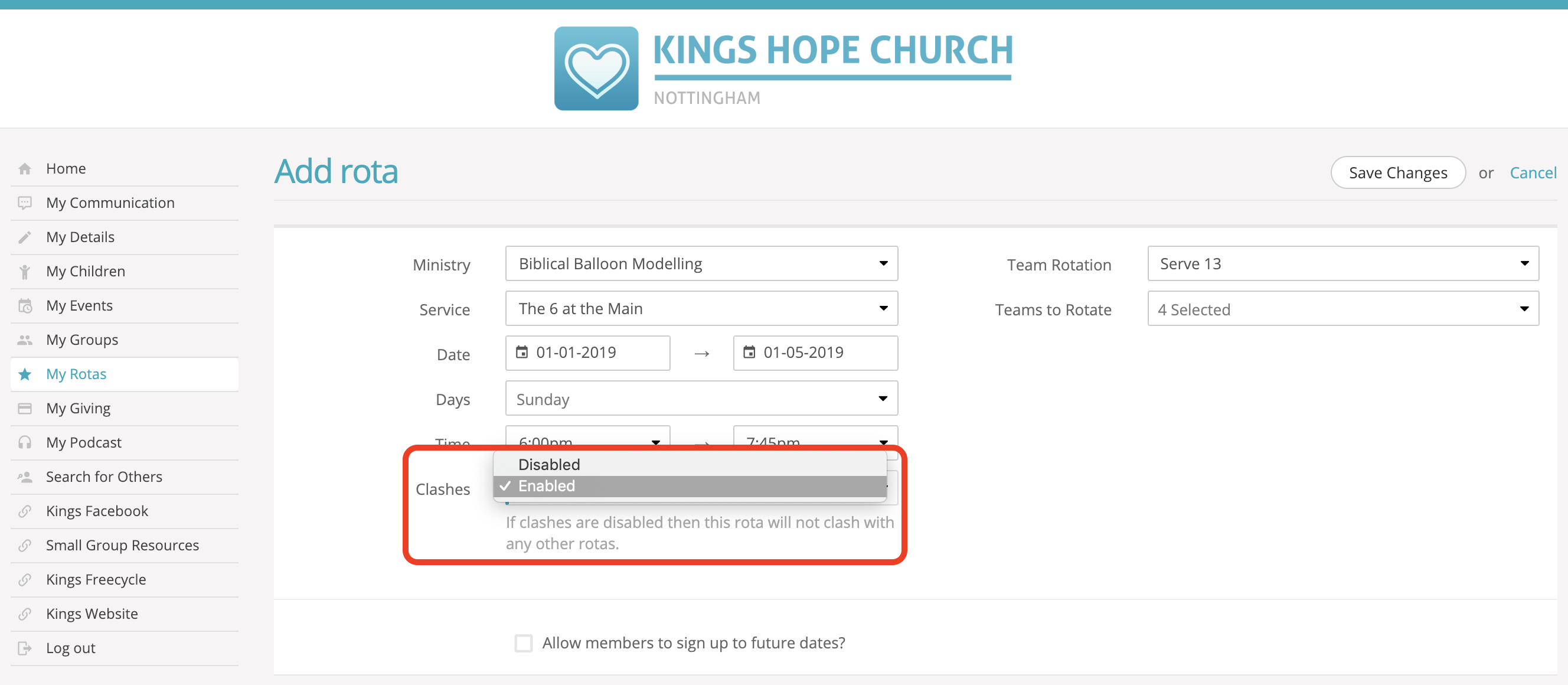The image size is (1568, 685).
Task: Select the pencil icon for My Details
Action: click(x=25, y=237)
